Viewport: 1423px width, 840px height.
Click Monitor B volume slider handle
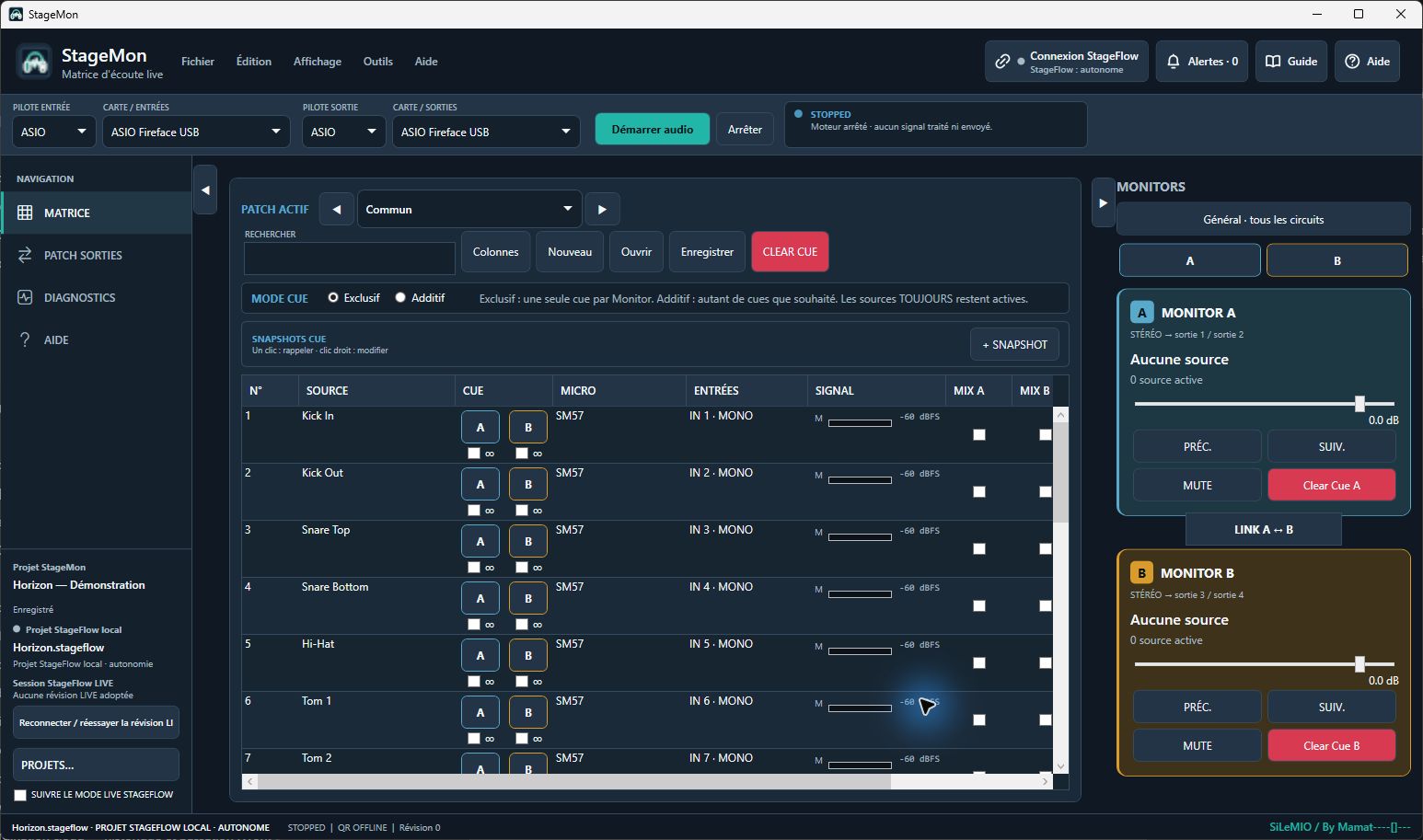click(1359, 663)
